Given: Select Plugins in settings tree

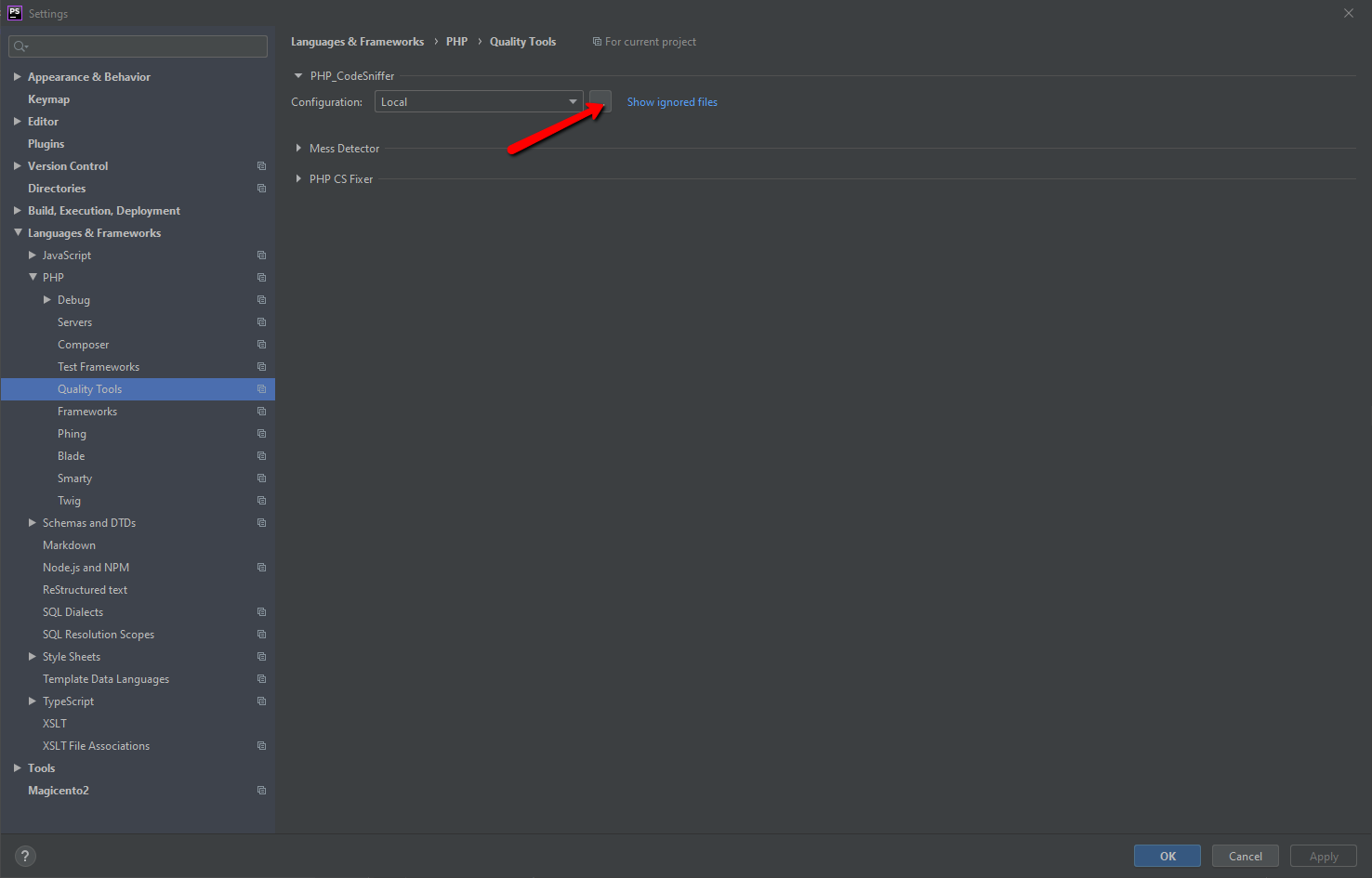Looking at the screenshot, I should pyautogui.click(x=46, y=144).
